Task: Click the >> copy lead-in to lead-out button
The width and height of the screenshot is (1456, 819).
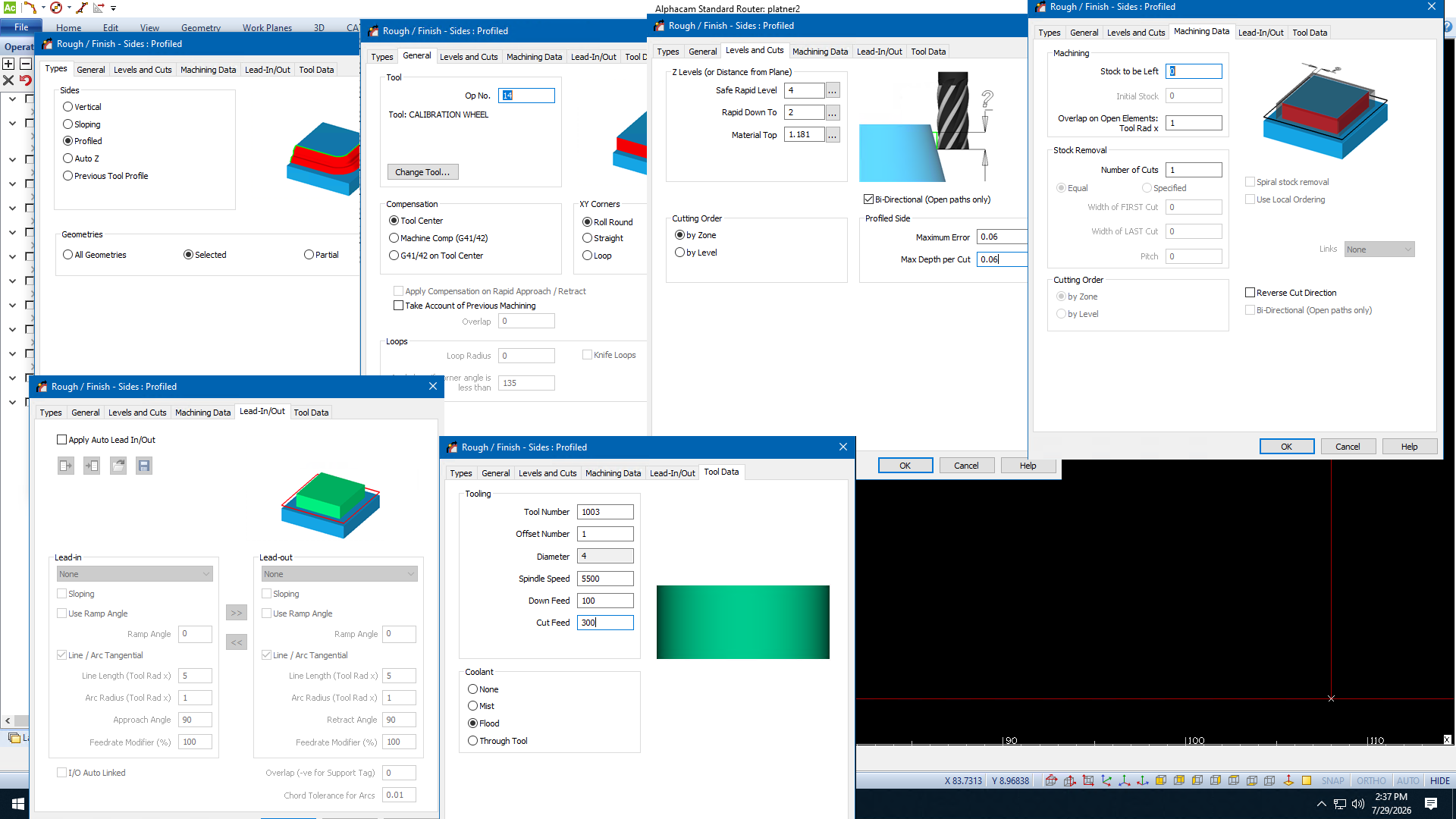Action: (237, 613)
